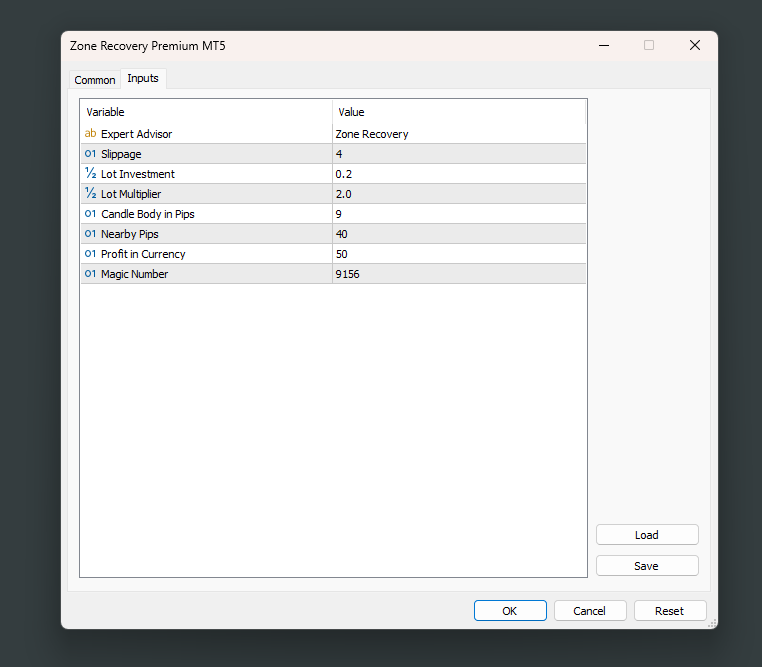Click the Zone Recovery value cell
The width and height of the screenshot is (762, 667).
pos(459,134)
